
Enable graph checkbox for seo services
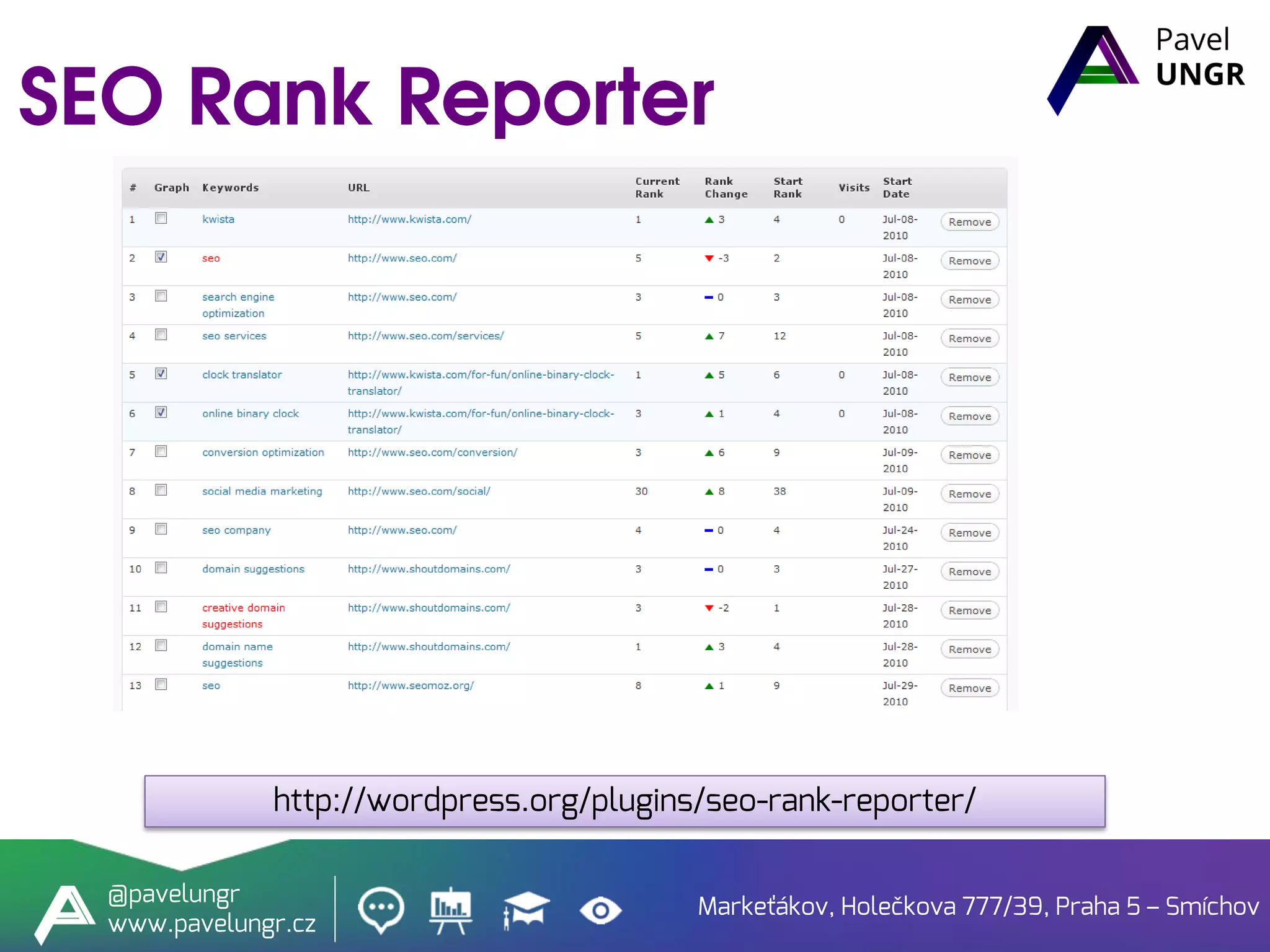161,335
